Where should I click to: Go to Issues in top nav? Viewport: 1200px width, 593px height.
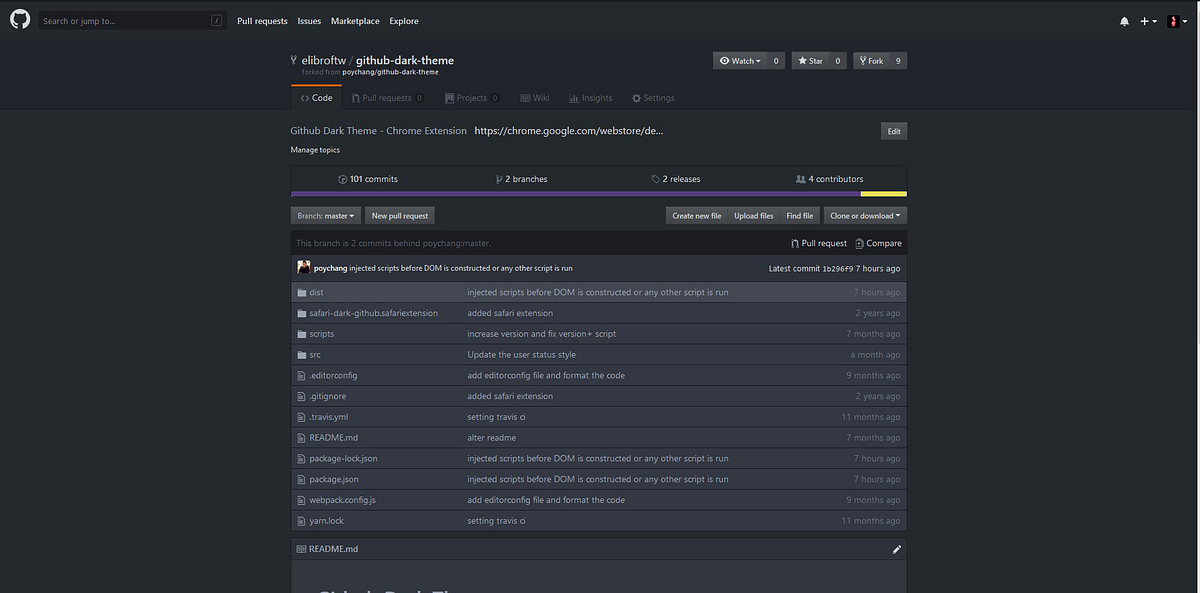click(x=309, y=21)
